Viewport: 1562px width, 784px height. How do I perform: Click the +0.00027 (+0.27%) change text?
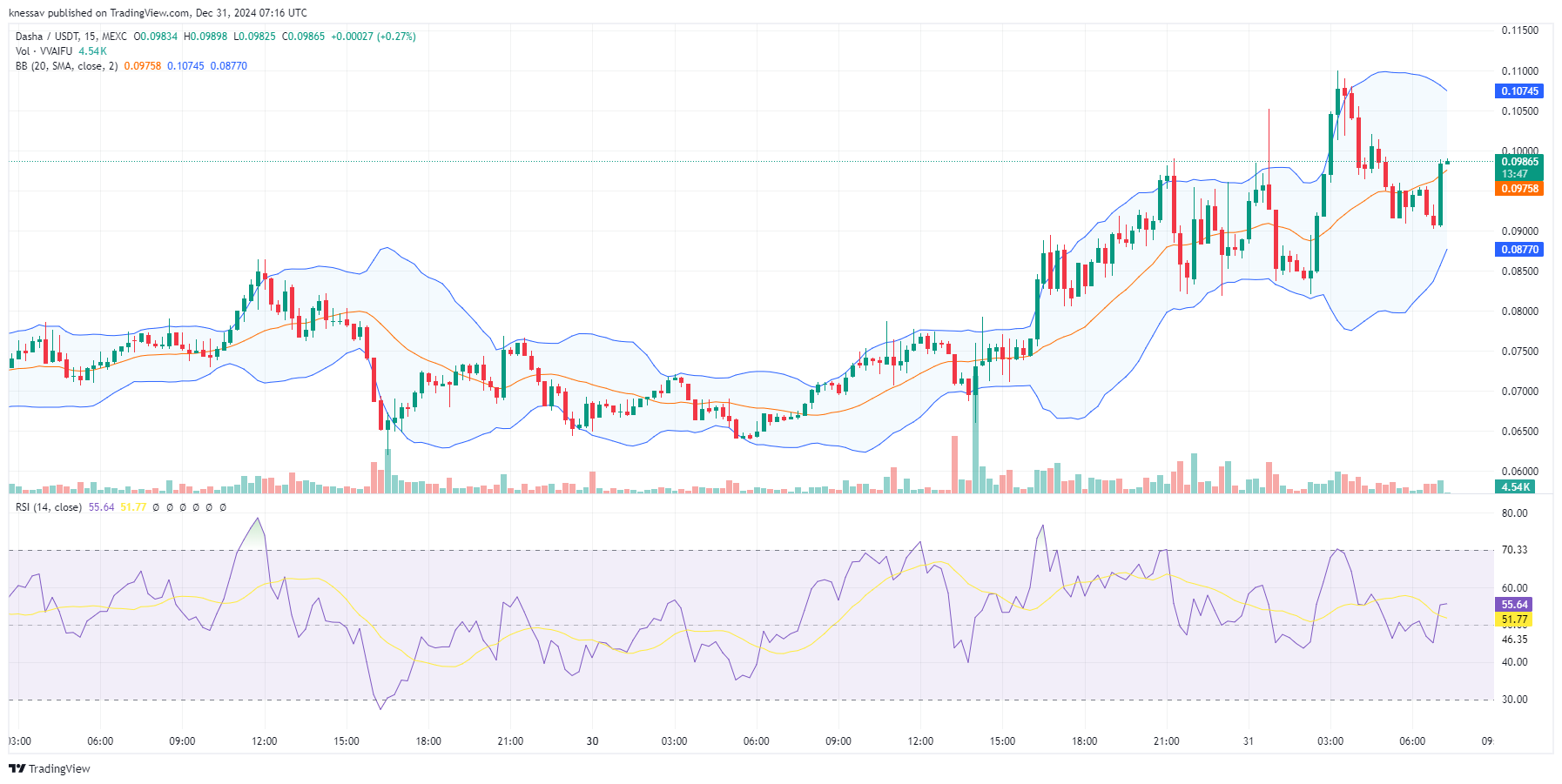pyautogui.click(x=374, y=37)
